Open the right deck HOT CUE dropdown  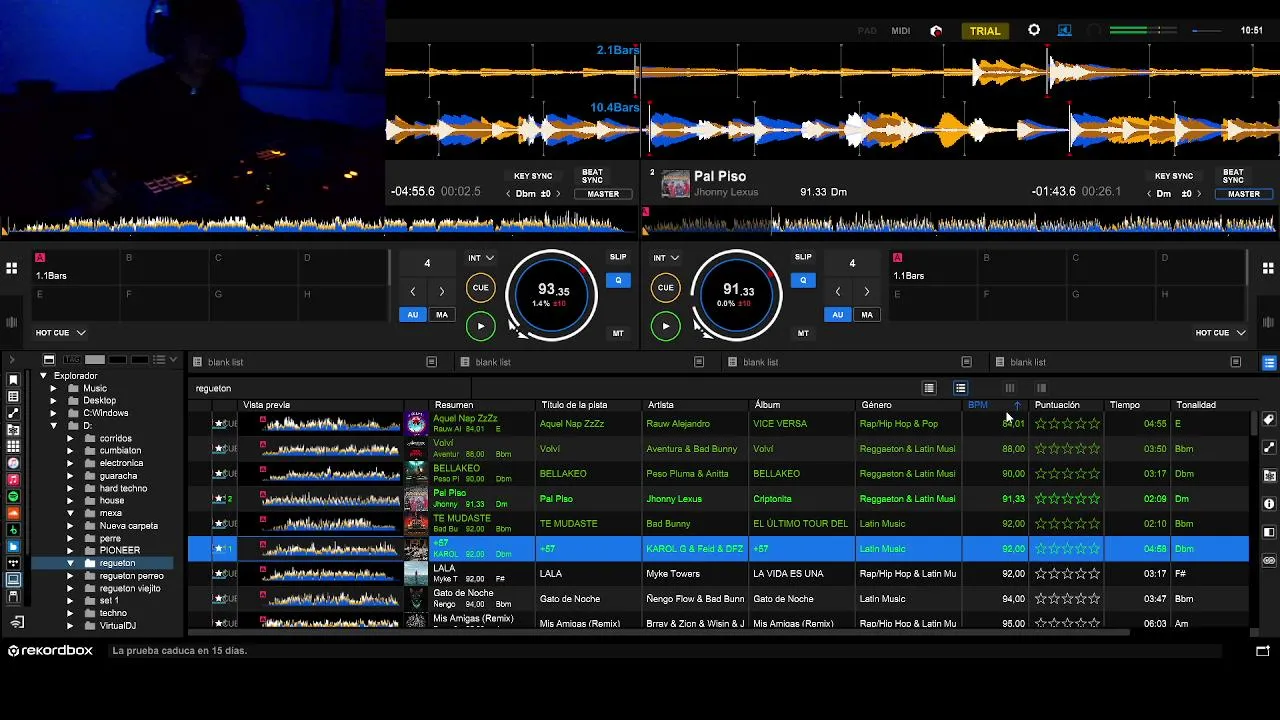tap(1221, 333)
